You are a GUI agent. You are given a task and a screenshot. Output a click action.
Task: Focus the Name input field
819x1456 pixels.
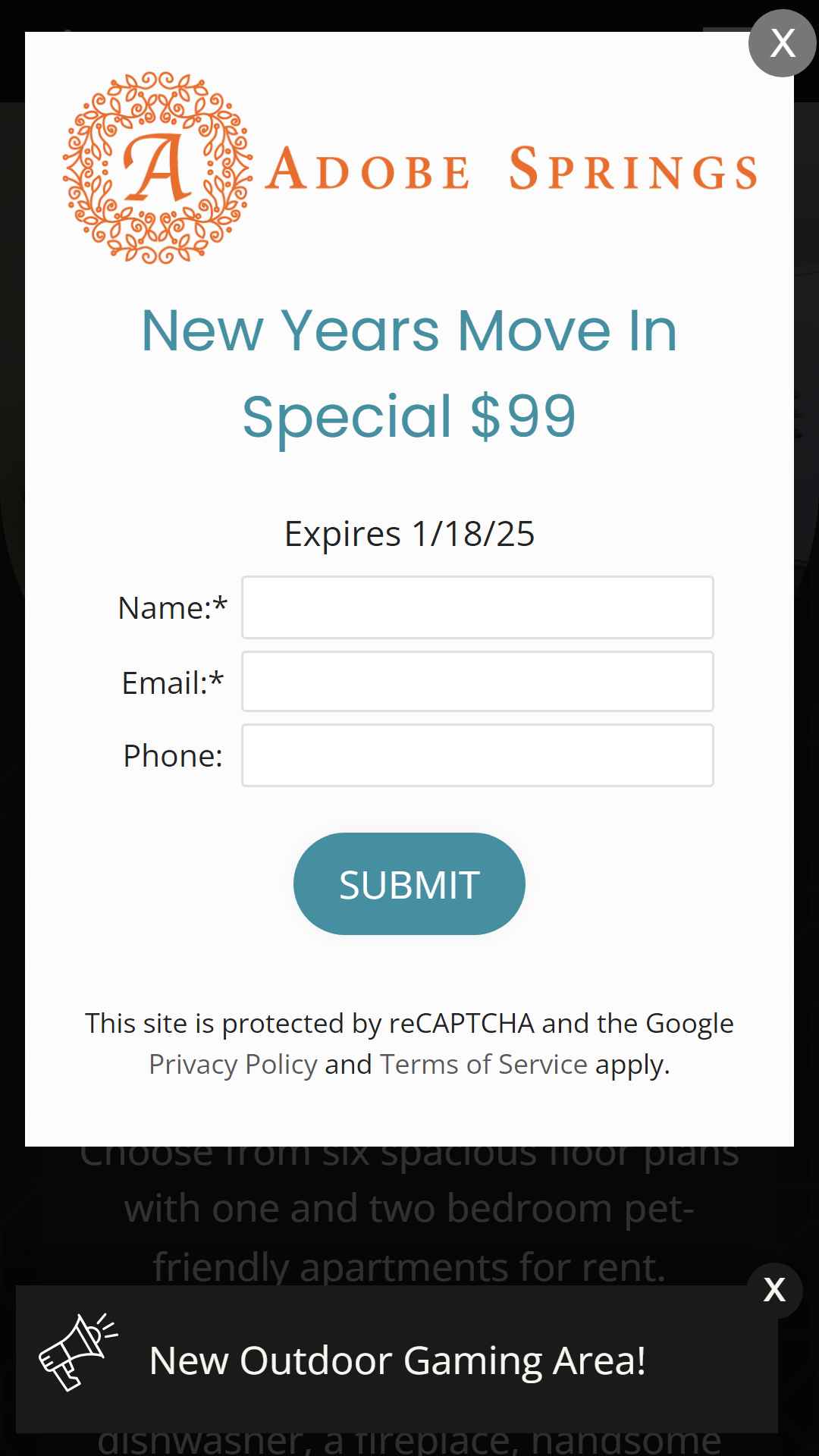pyautogui.click(x=478, y=607)
